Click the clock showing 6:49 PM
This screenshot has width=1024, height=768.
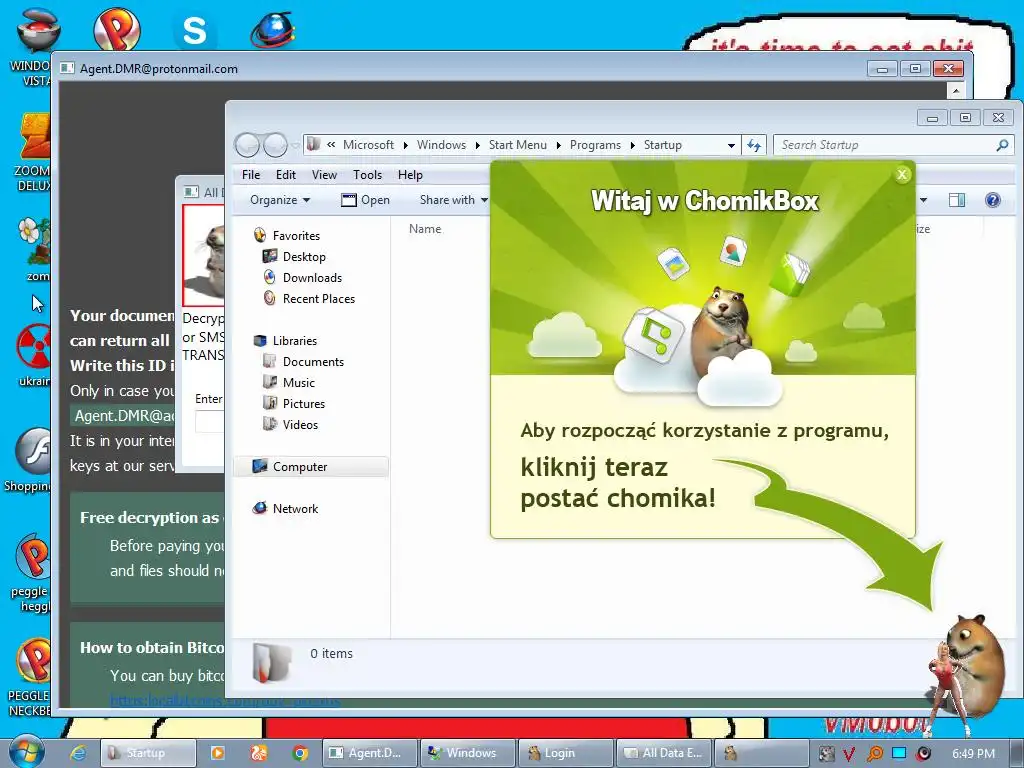tap(973, 754)
